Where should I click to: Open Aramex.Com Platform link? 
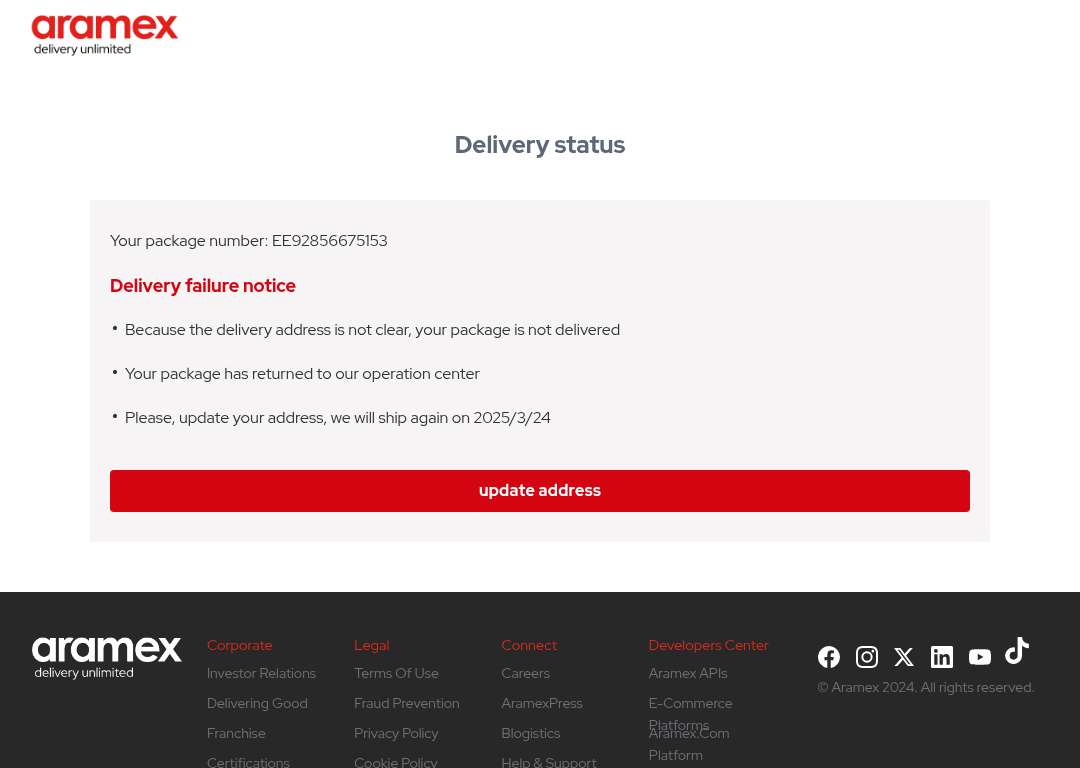[689, 745]
